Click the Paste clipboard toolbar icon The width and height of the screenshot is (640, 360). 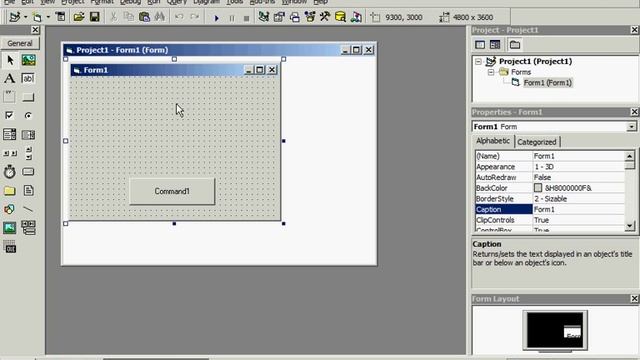pyautogui.click(x=144, y=17)
